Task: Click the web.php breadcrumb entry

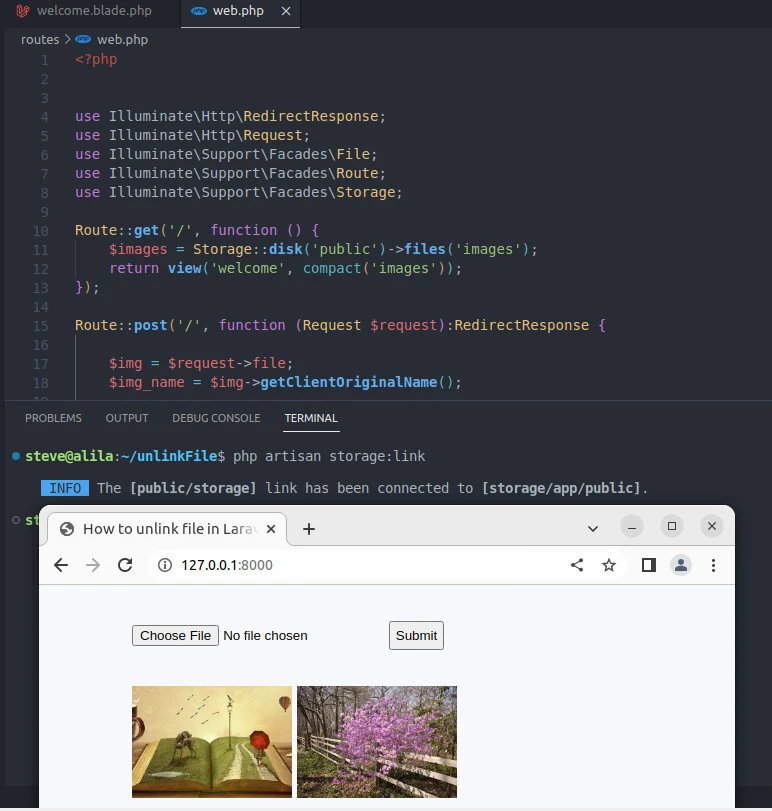Action: tap(123, 40)
